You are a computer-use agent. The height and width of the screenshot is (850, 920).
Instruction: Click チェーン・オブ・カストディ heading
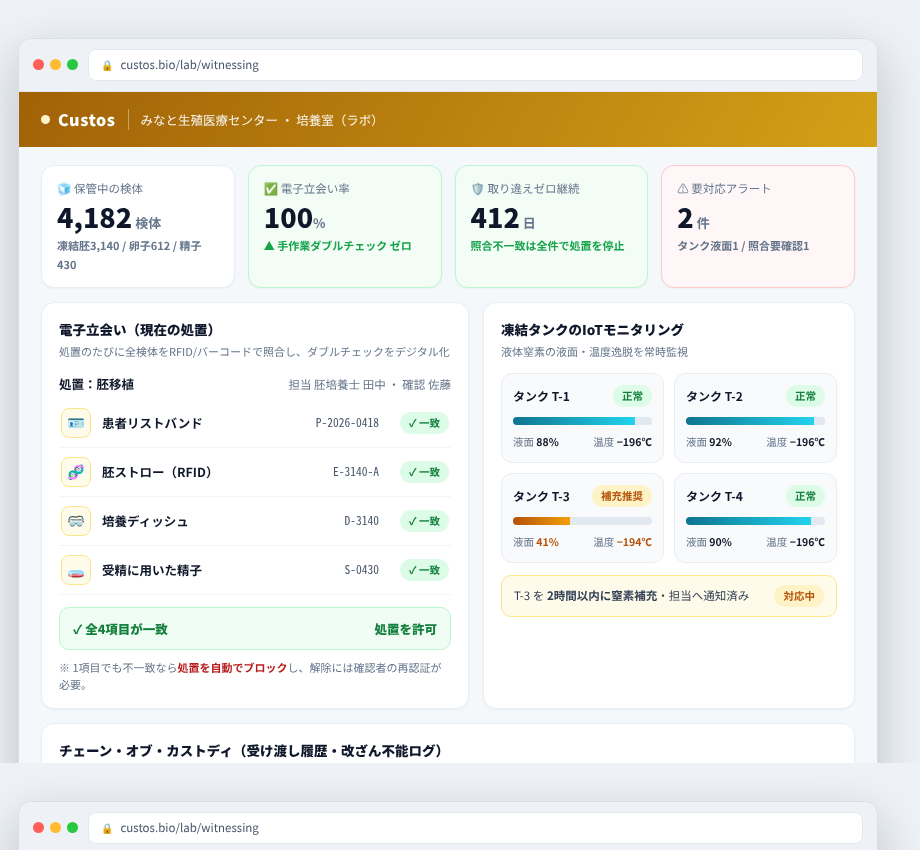coord(251,751)
